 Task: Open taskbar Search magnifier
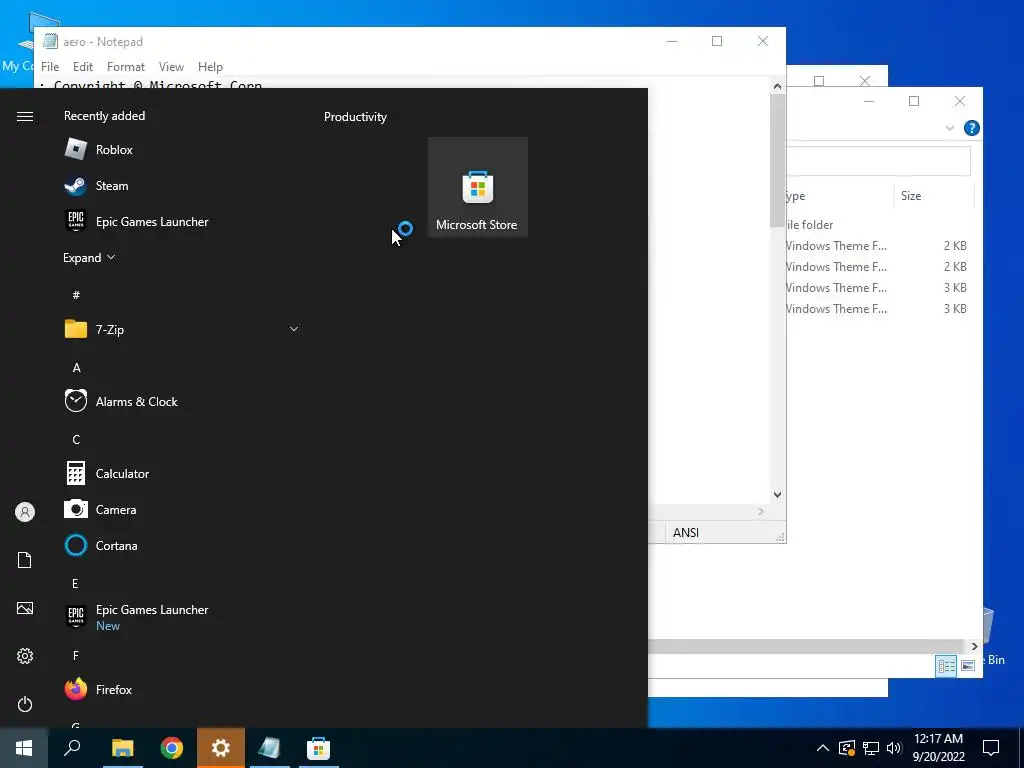[72, 748]
